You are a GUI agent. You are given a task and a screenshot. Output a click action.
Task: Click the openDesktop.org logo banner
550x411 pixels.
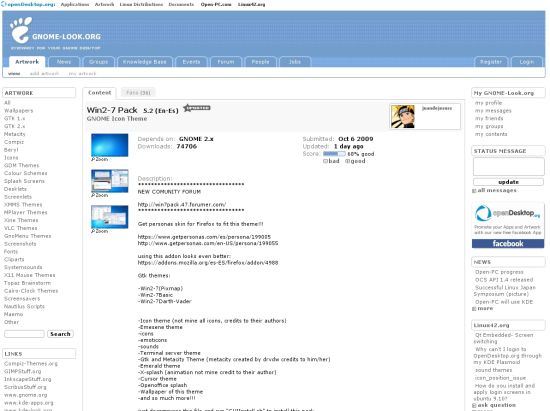click(508, 219)
